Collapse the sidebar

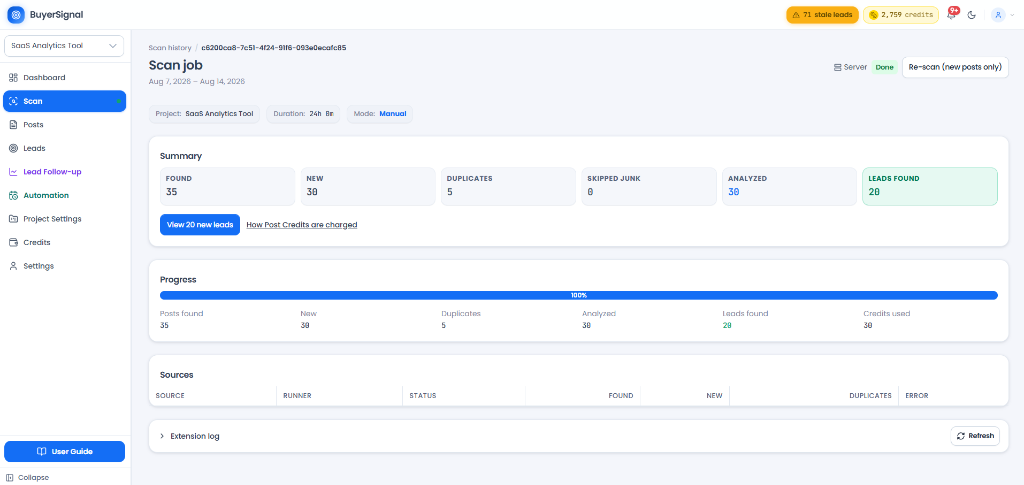point(27,477)
